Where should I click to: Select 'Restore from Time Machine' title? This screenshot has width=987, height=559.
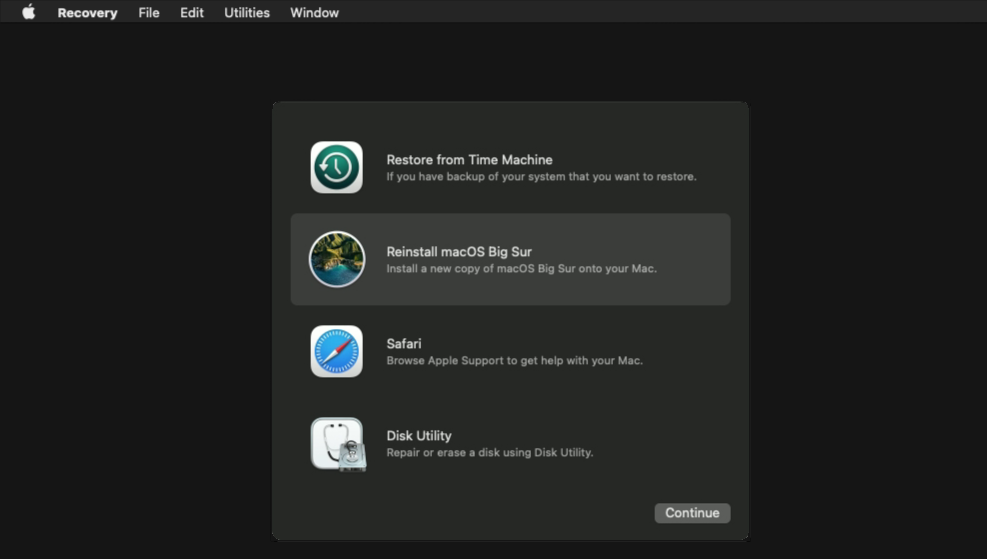(x=470, y=160)
